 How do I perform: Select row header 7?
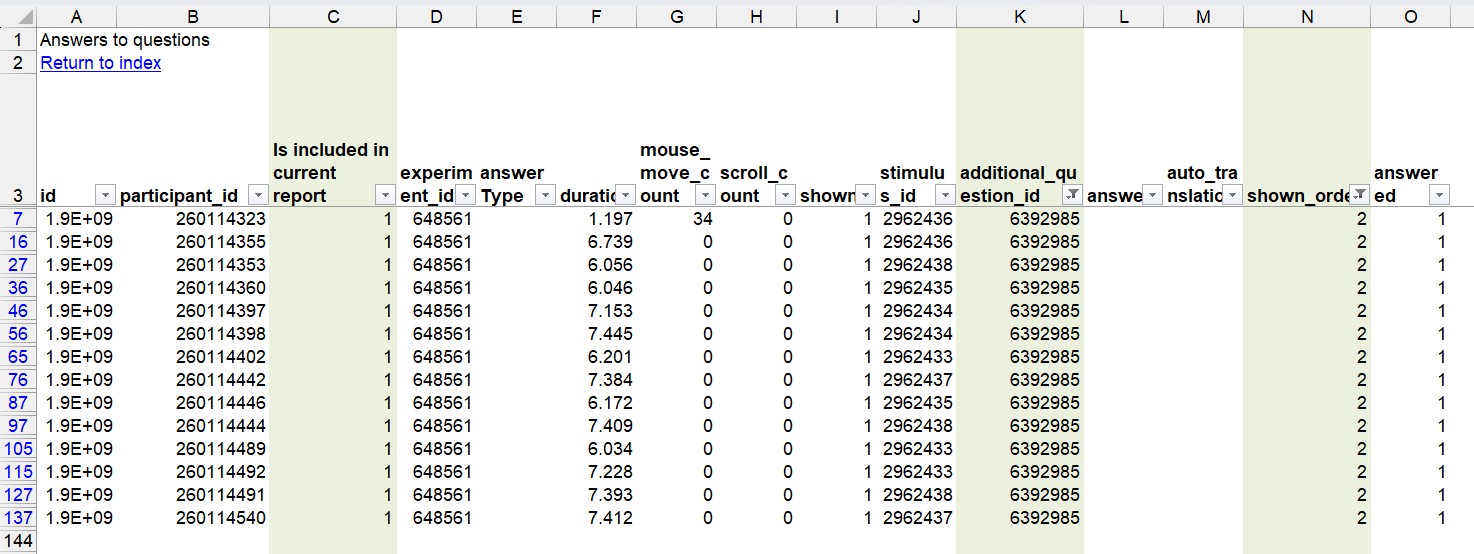tap(18, 219)
